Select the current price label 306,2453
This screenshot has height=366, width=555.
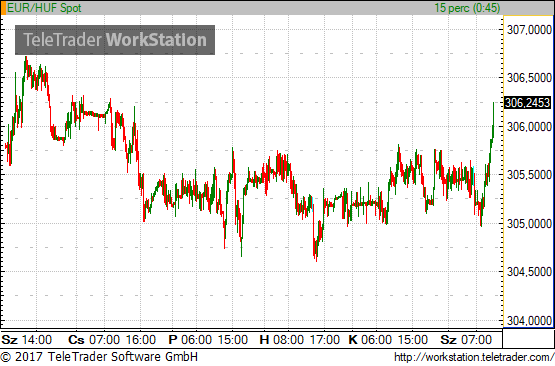pos(527,103)
